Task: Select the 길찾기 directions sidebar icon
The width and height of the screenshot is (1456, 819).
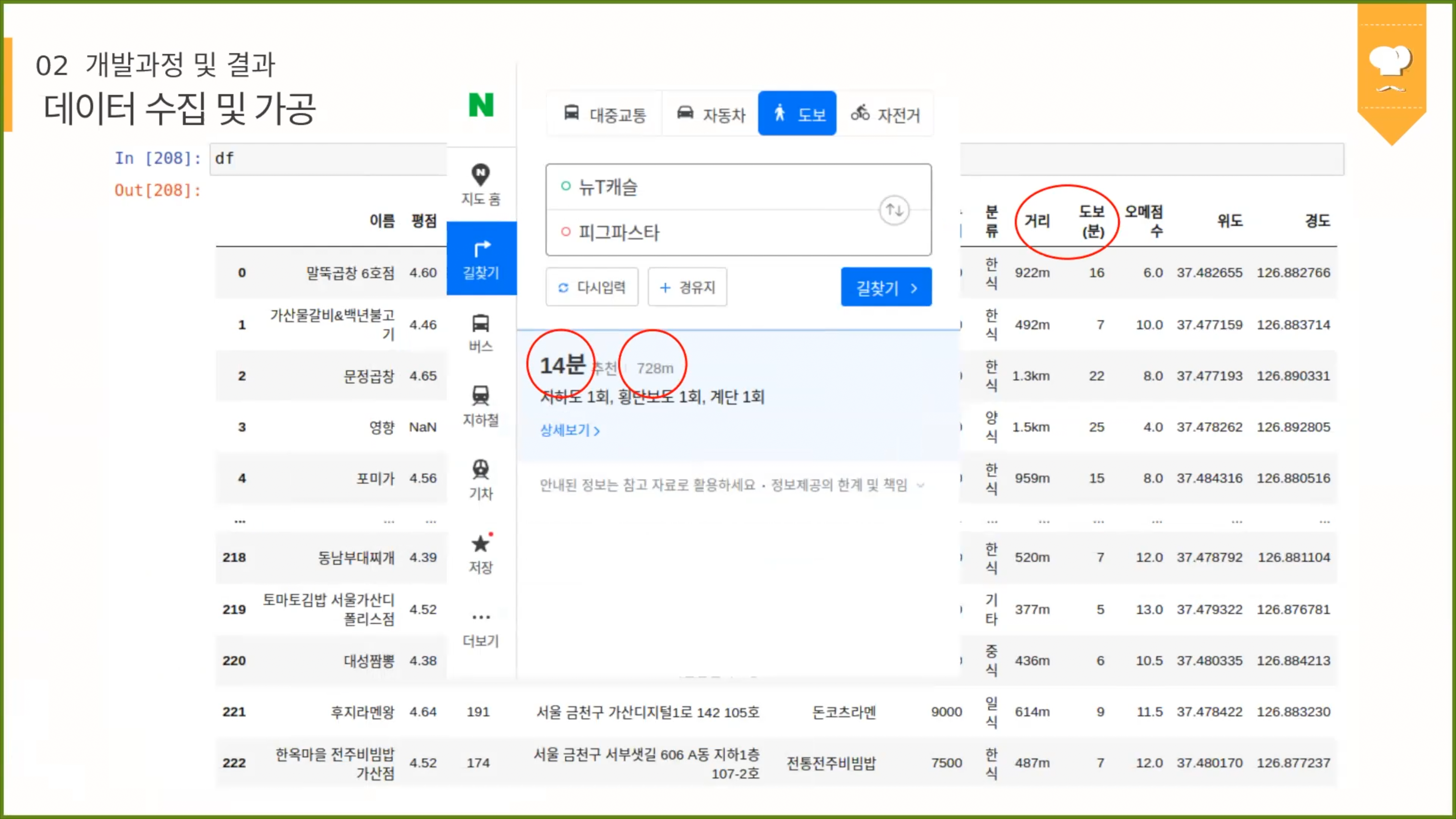Action: pyautogui.click(x=481, y=258)
